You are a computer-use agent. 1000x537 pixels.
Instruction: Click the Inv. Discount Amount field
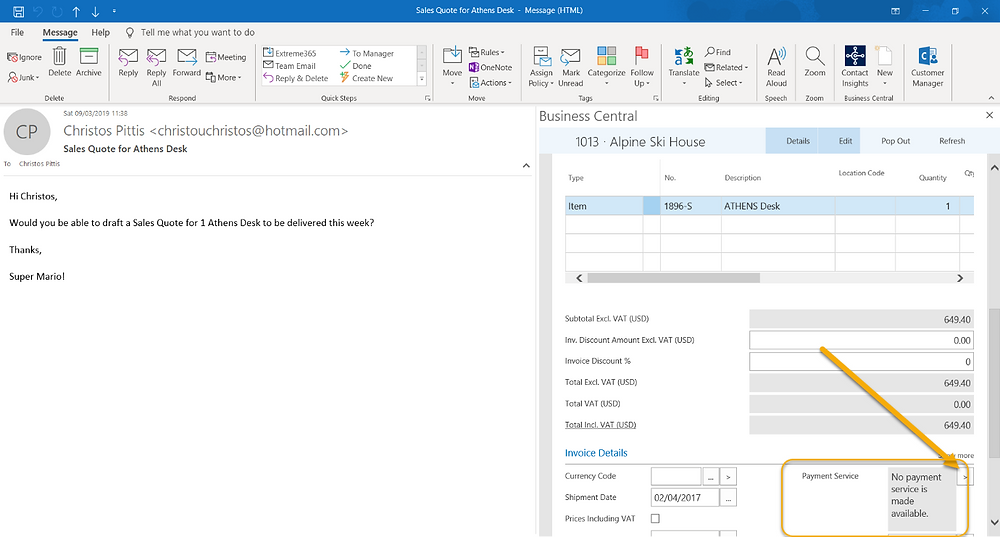tap(861, 341)
